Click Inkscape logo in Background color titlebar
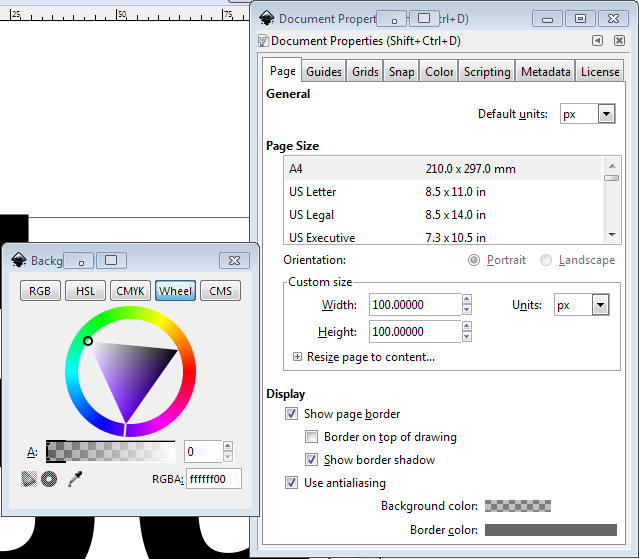The height and width of the screenshot is (559, 639). click(x=19, y=260)
